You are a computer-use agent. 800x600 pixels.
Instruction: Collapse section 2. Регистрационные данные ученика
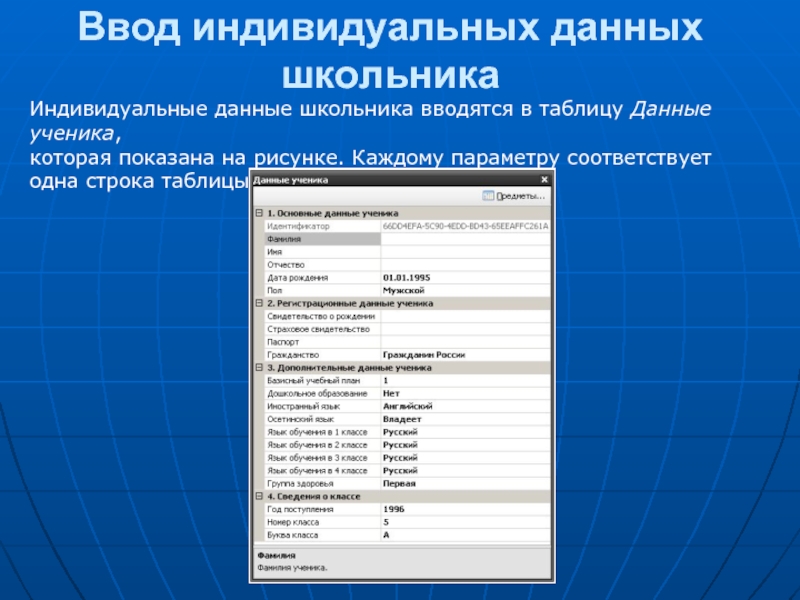click(x=259, y=303)
